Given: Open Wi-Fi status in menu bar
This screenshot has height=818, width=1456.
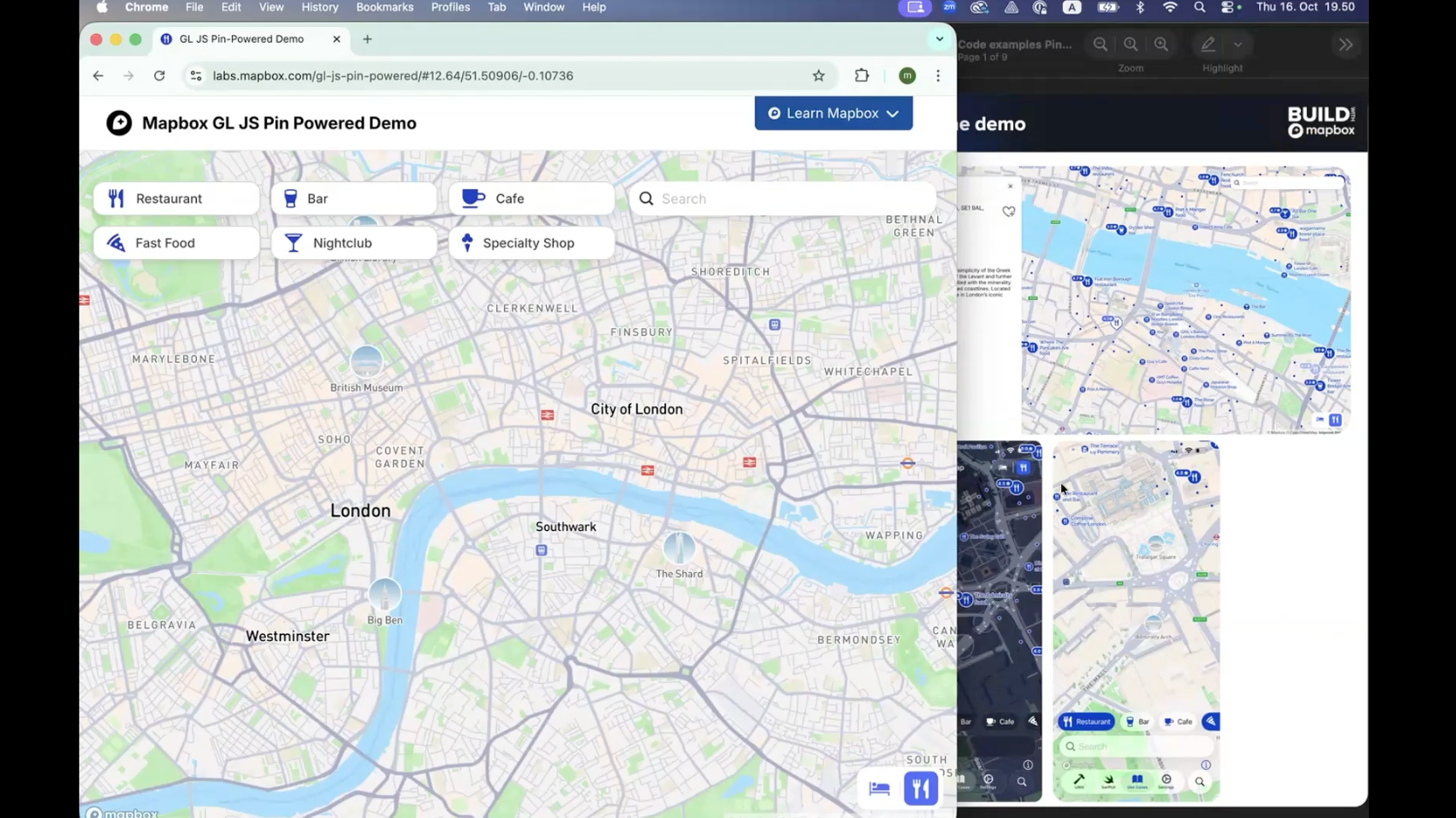Looking at the screenshot, I should pos(1170,7).
